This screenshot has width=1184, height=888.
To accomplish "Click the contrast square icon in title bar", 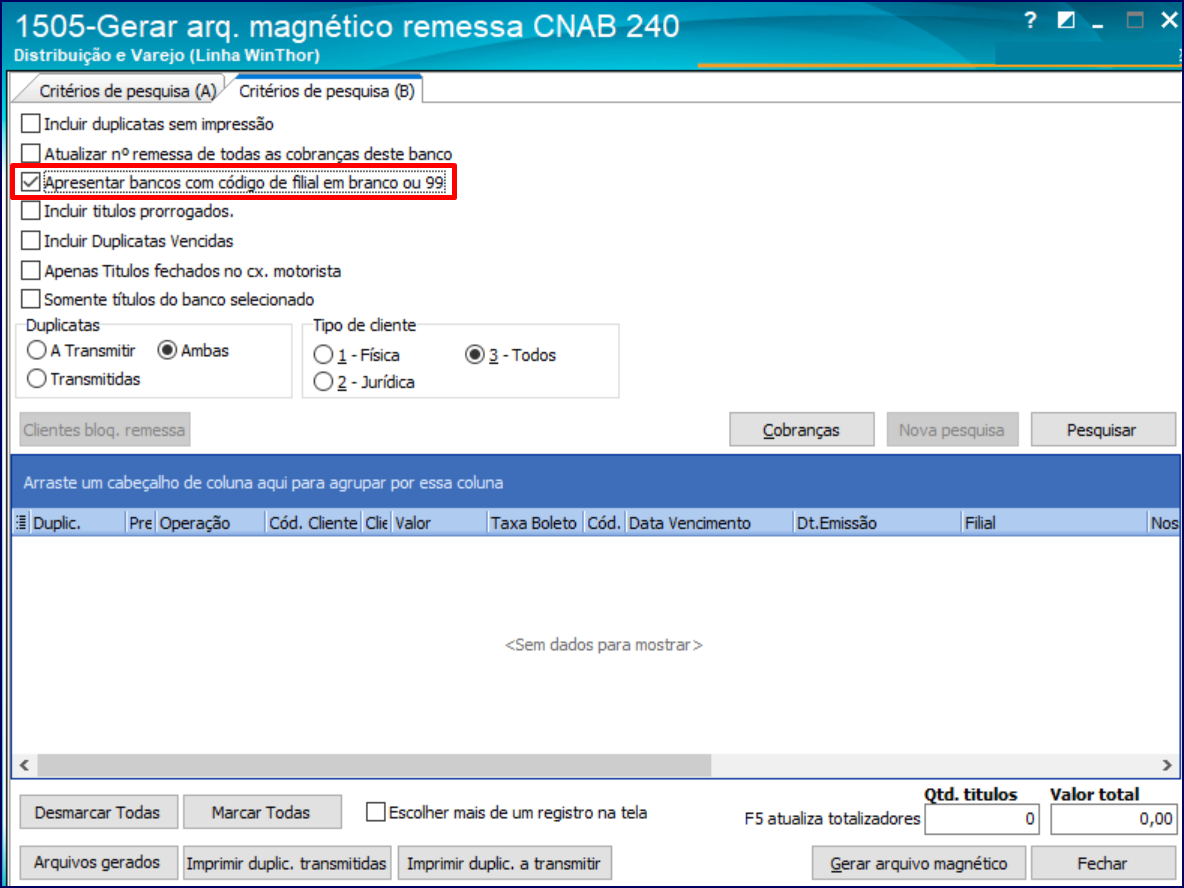I will coord(1065,20).
